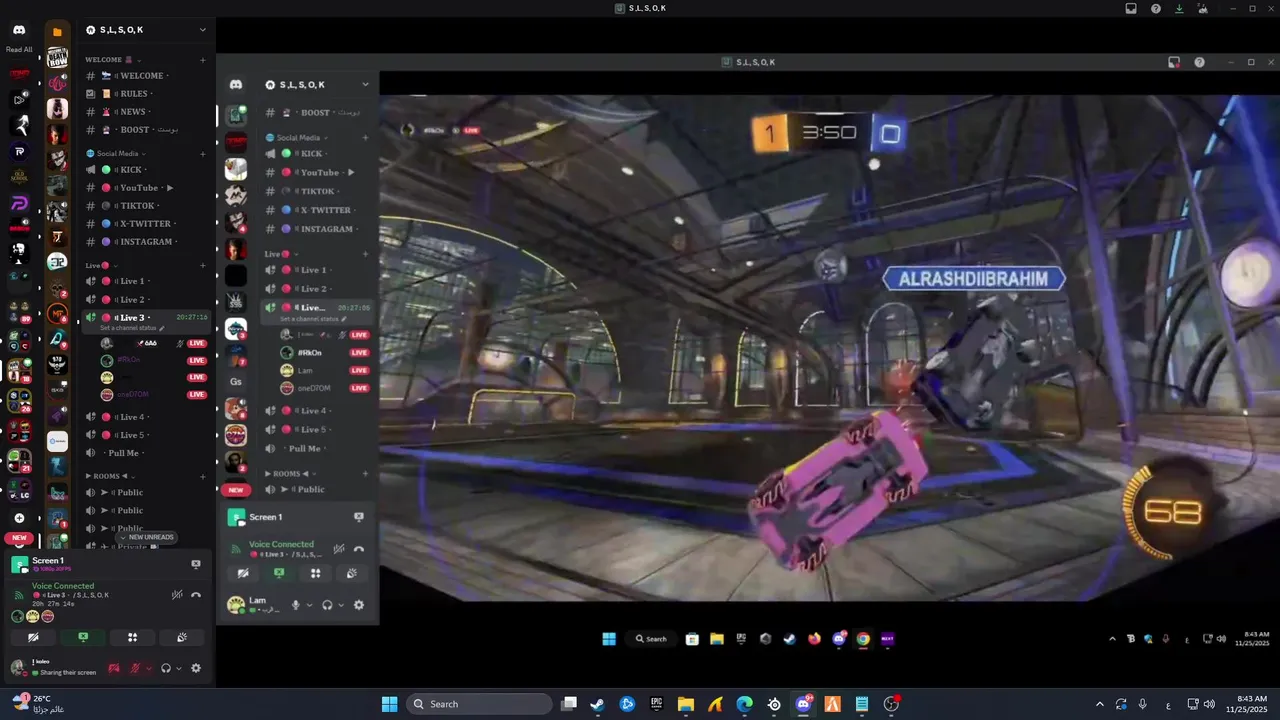The image size is (1280, 720).
Task: Toggle camera in voice control row
Action: point(33,637)
